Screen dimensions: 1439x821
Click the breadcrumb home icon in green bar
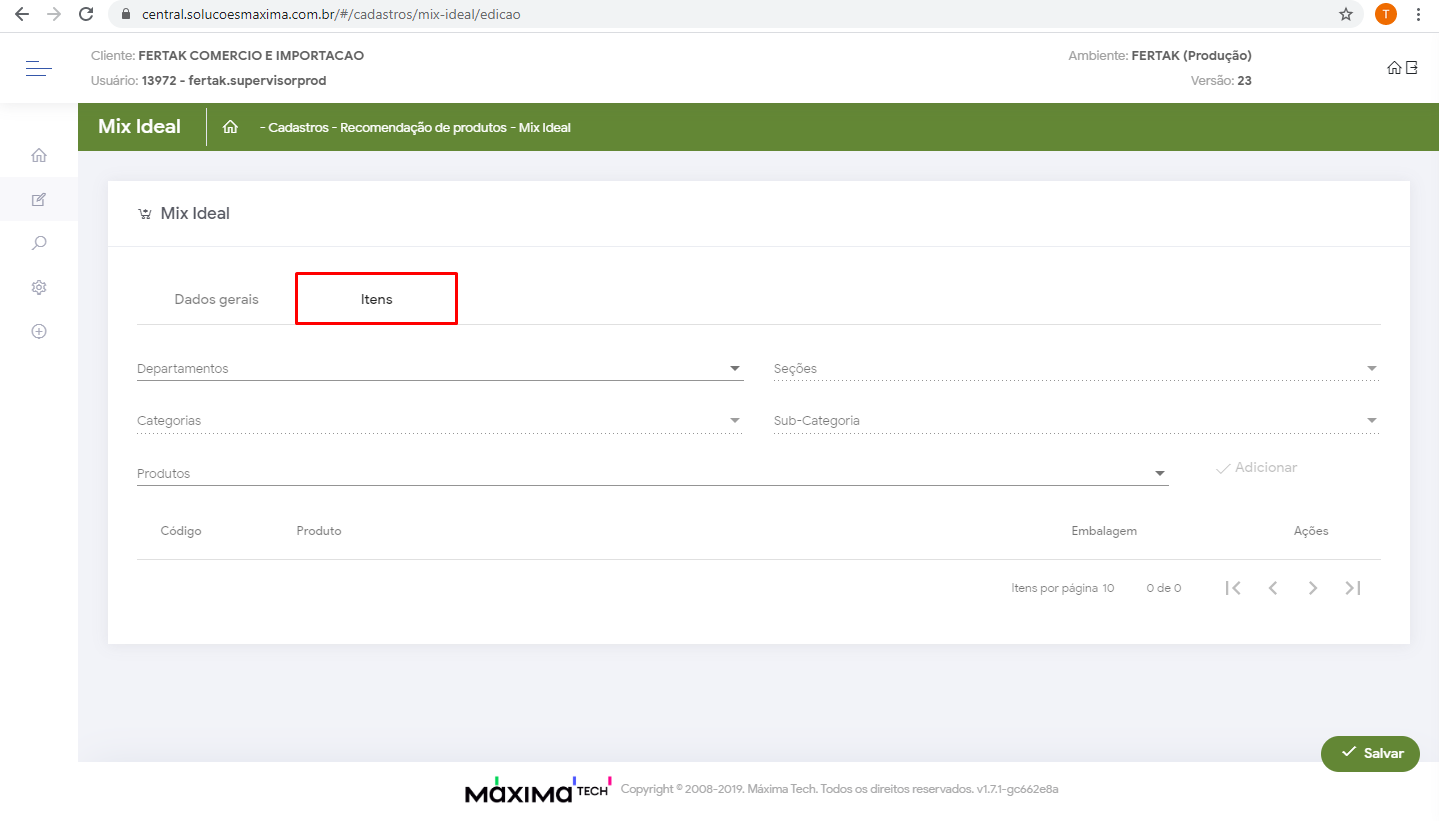pos(230,127)
